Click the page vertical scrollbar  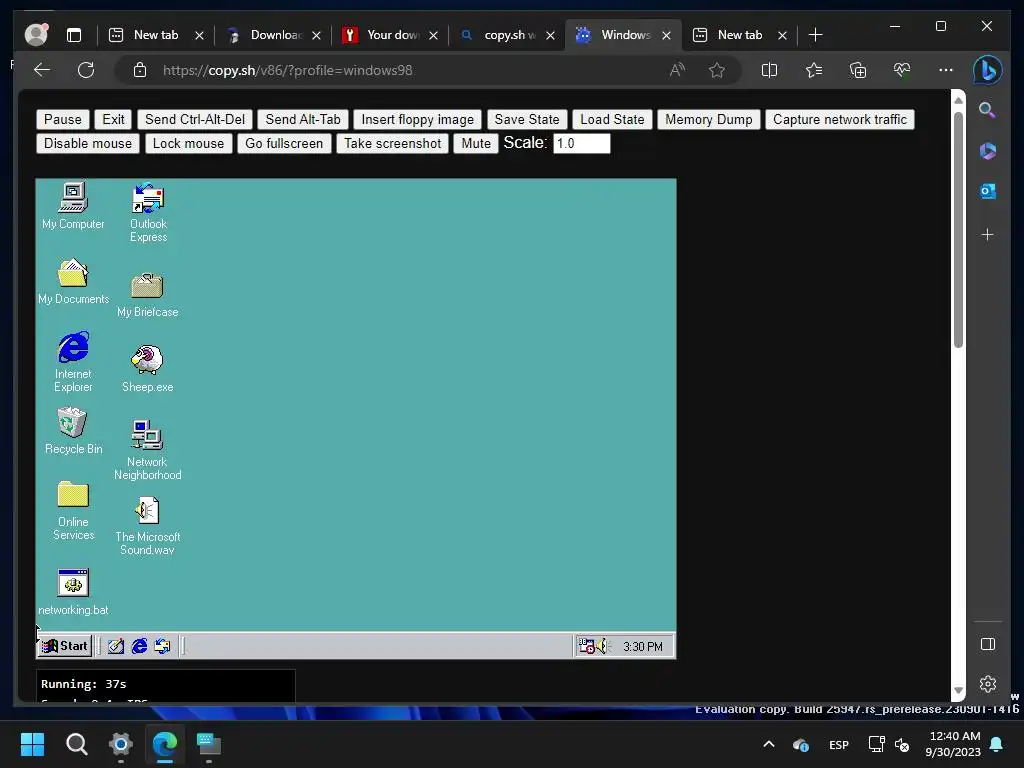[x=958, y=229]
